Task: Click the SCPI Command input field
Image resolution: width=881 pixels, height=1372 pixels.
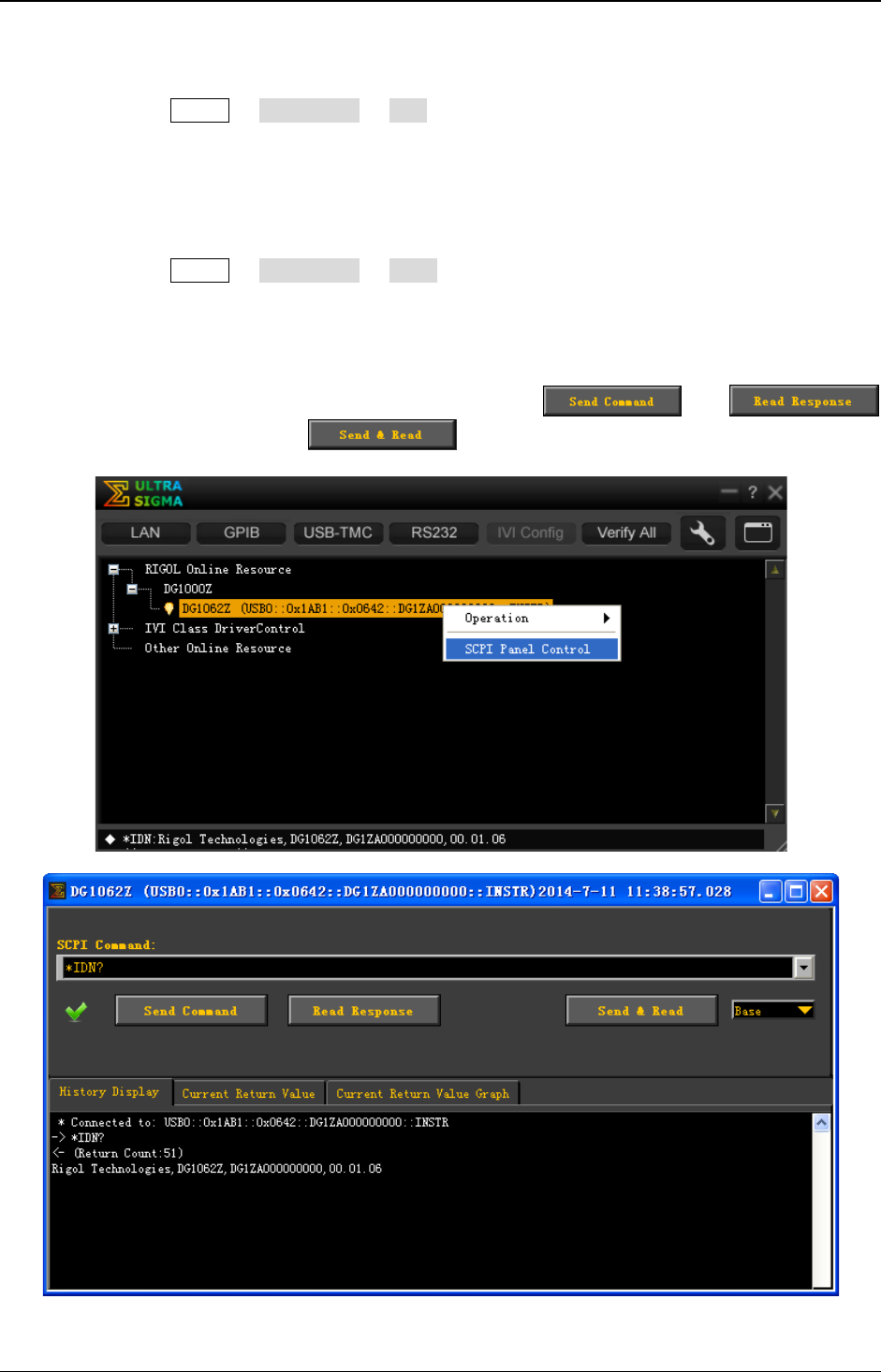Action: [x=426, y=968]
